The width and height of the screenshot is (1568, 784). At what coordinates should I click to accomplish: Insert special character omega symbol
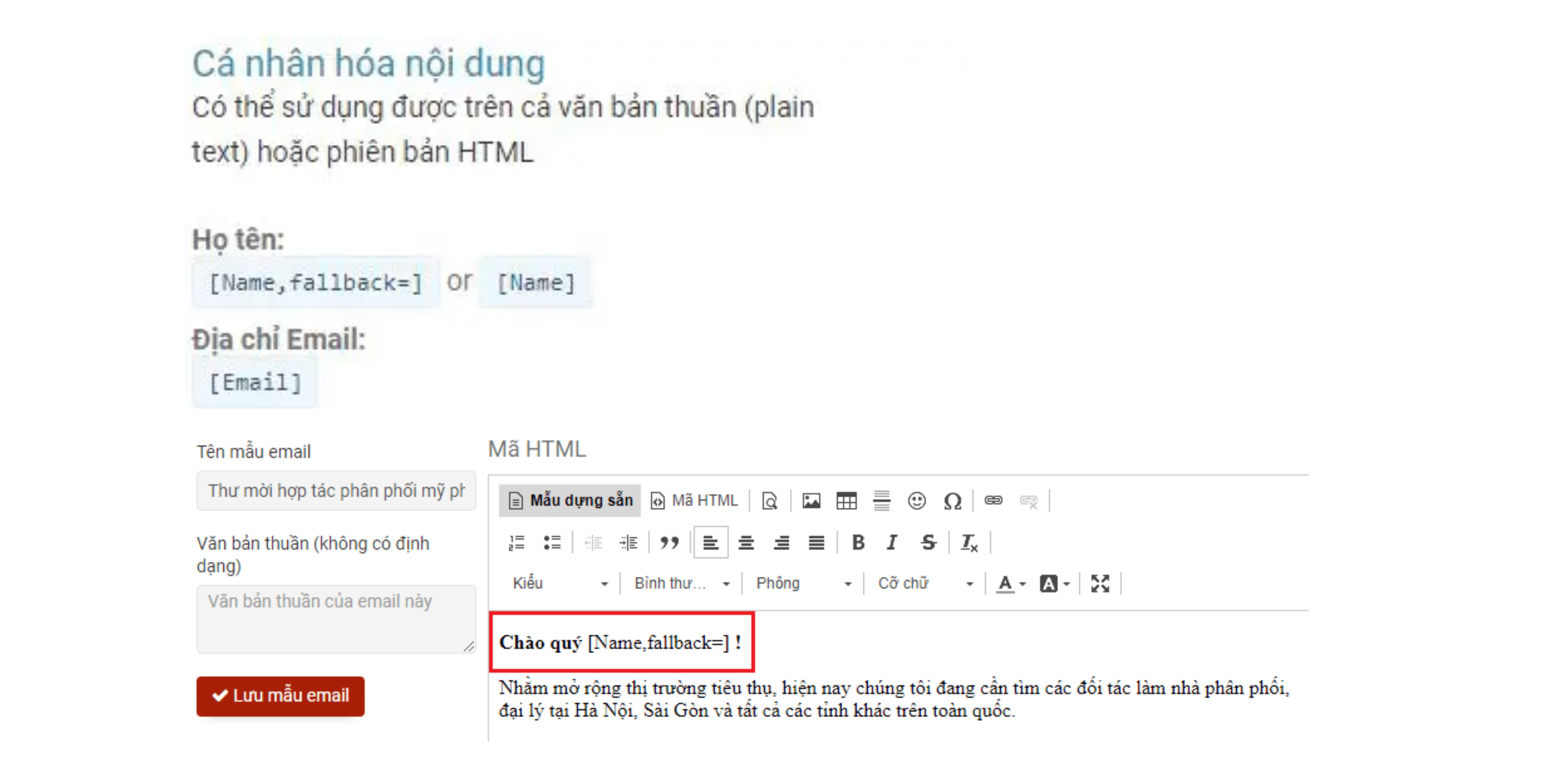952,501
